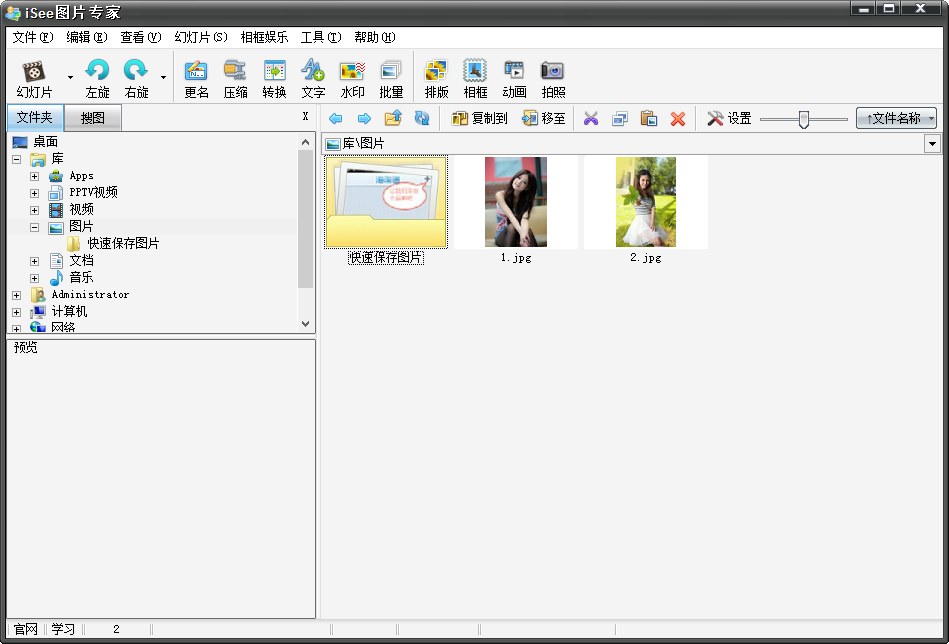This screenshot has width=949, height=644.
Task: Delete selection with the red X icon
Action: coord(678,119)
